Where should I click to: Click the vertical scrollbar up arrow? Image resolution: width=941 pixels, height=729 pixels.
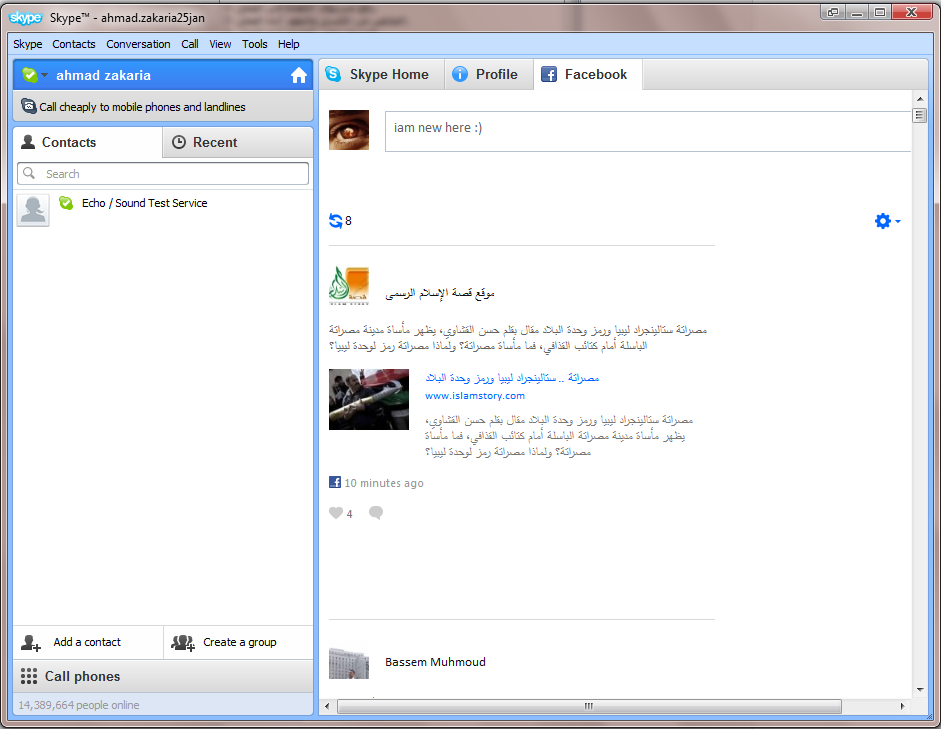pyautogui.click(x=919, y=98)
